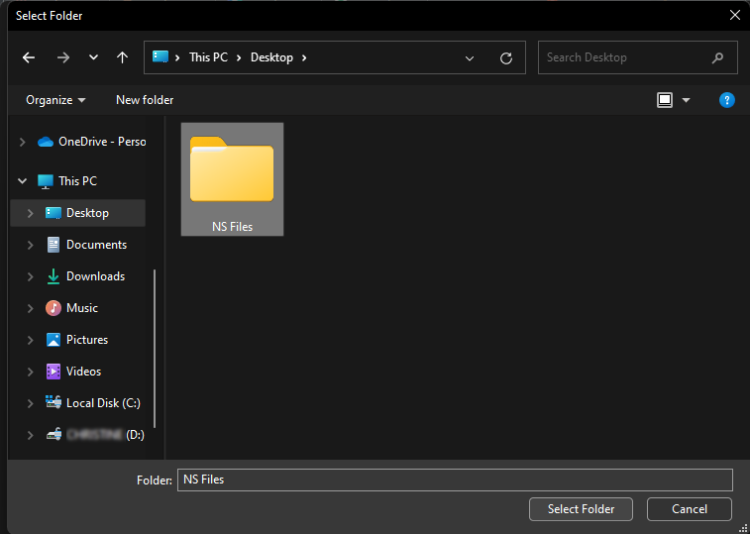Expand the (D:) drive node
750x534 pixels.
click(30, 435)
